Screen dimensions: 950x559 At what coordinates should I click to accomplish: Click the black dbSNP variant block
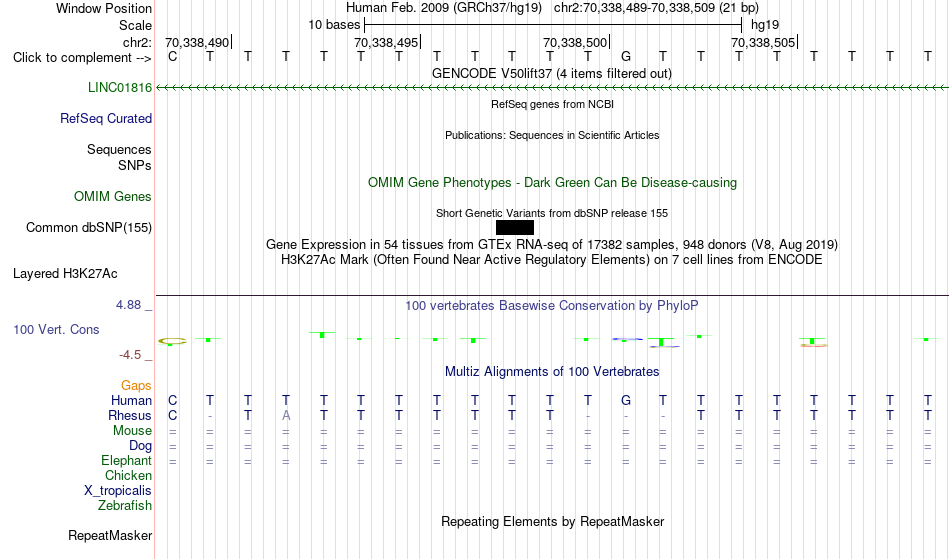(515, 227)
